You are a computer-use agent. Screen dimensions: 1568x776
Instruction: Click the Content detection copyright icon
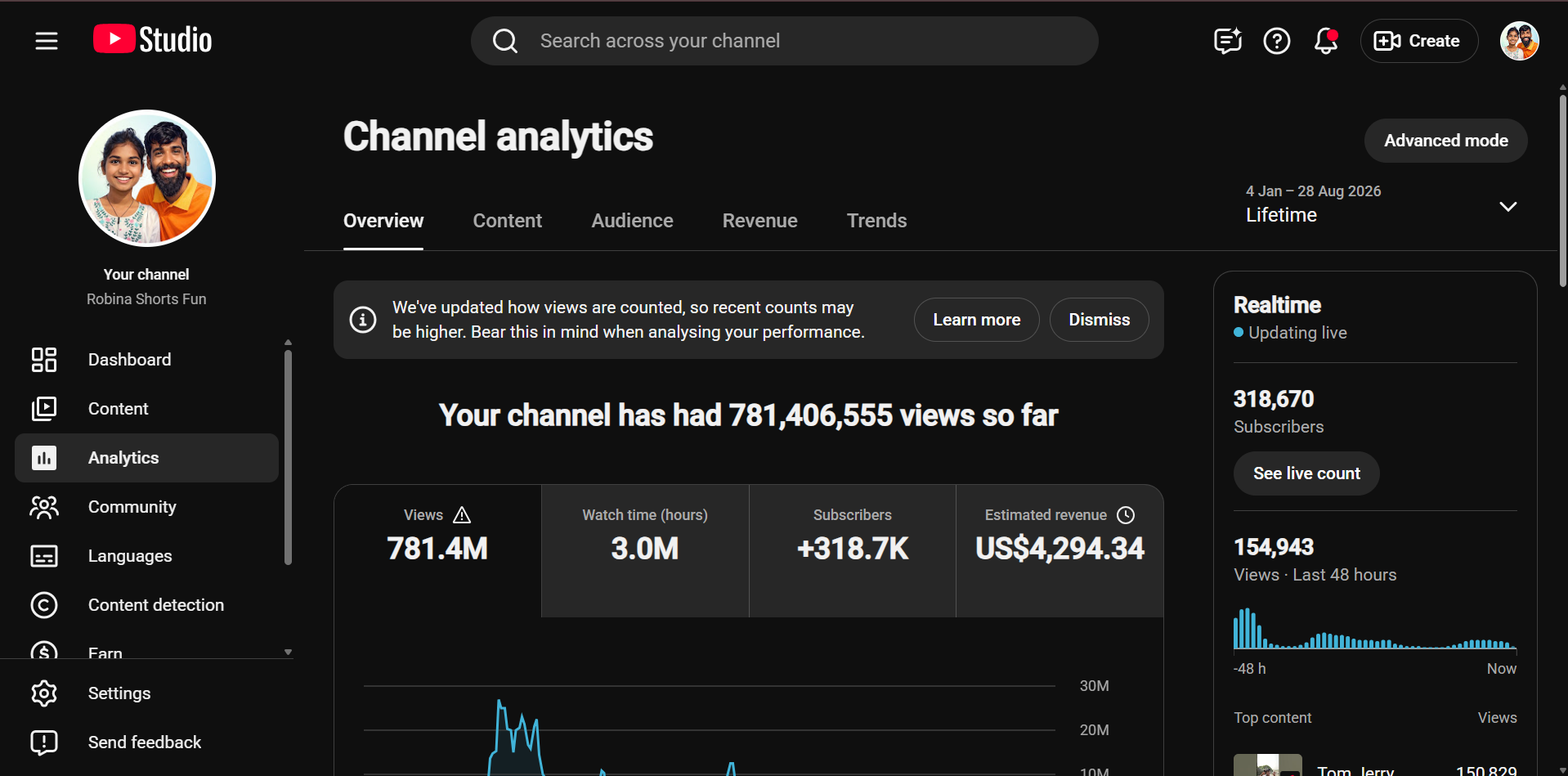(44, 605)
